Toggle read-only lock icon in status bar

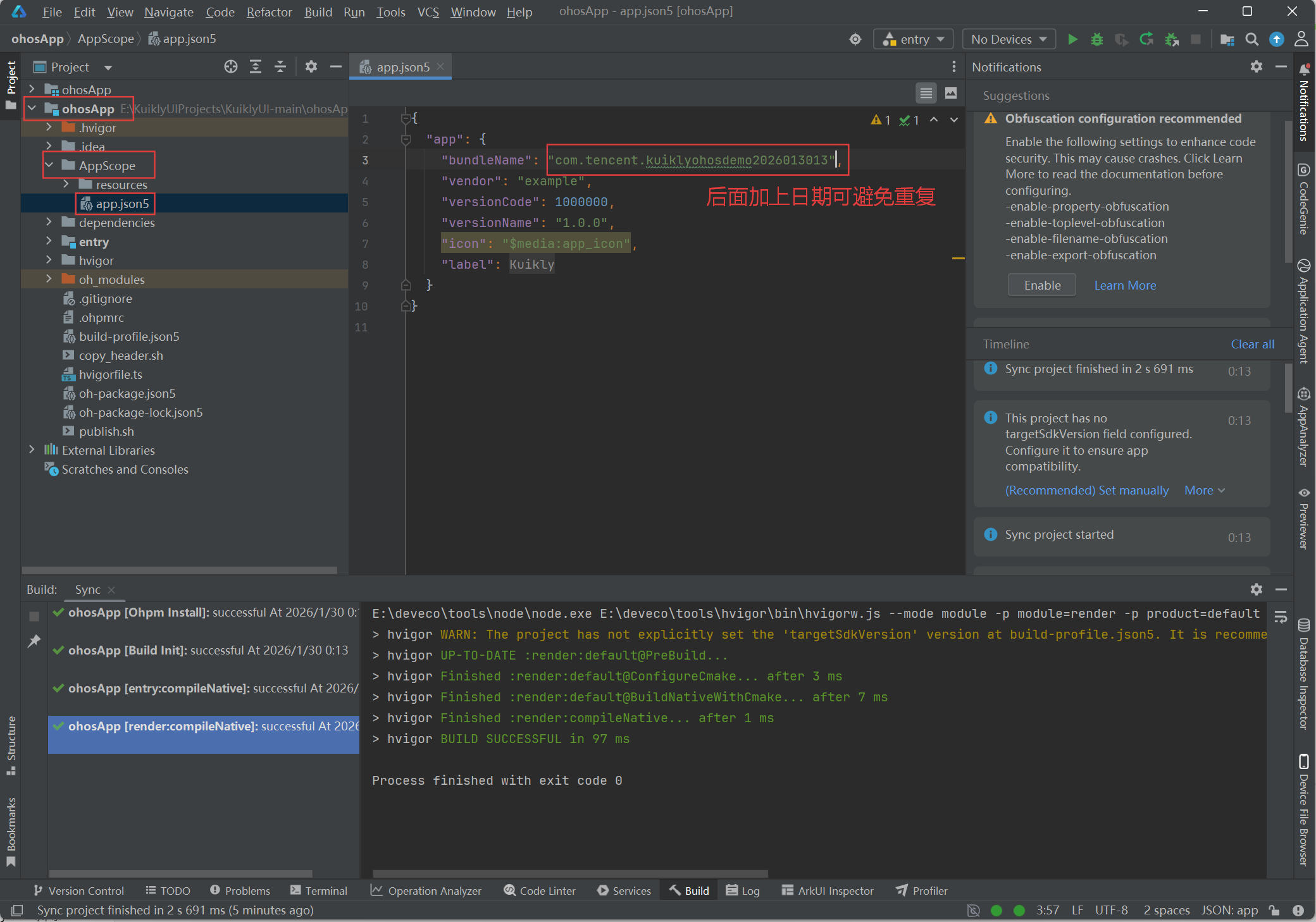(x=1274, y=910)
